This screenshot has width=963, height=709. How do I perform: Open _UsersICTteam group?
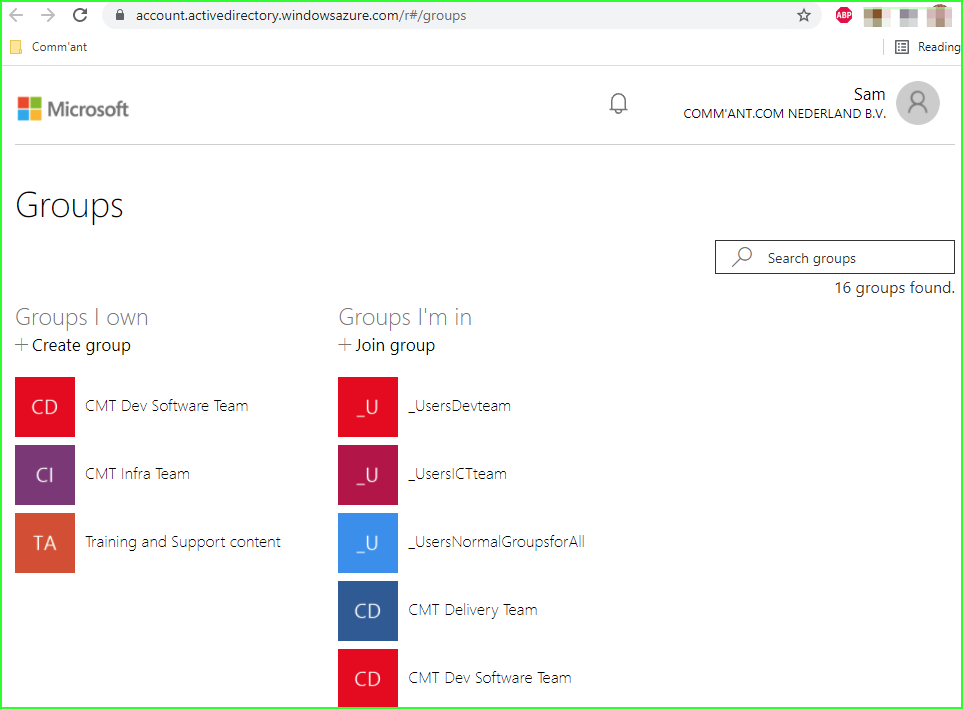(x=458, y=474)
